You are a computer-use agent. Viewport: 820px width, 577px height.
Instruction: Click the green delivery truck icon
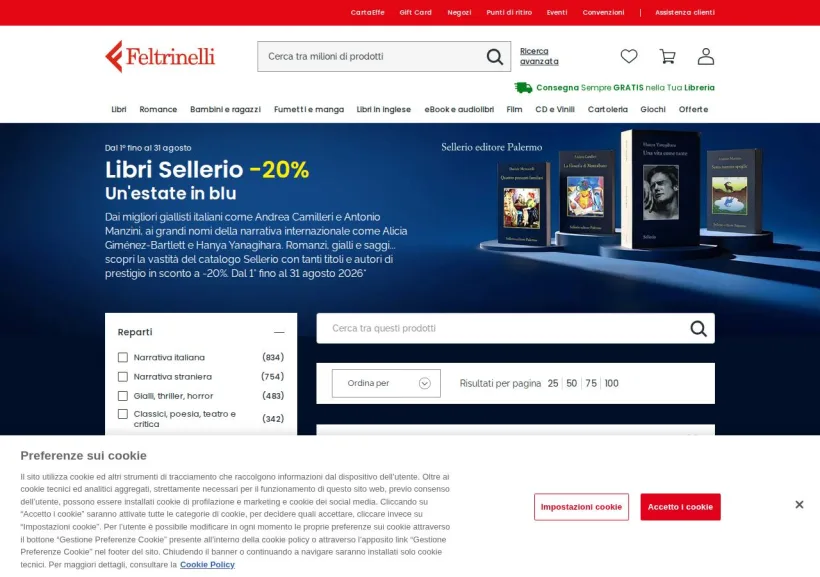click(x=523, y=87)
